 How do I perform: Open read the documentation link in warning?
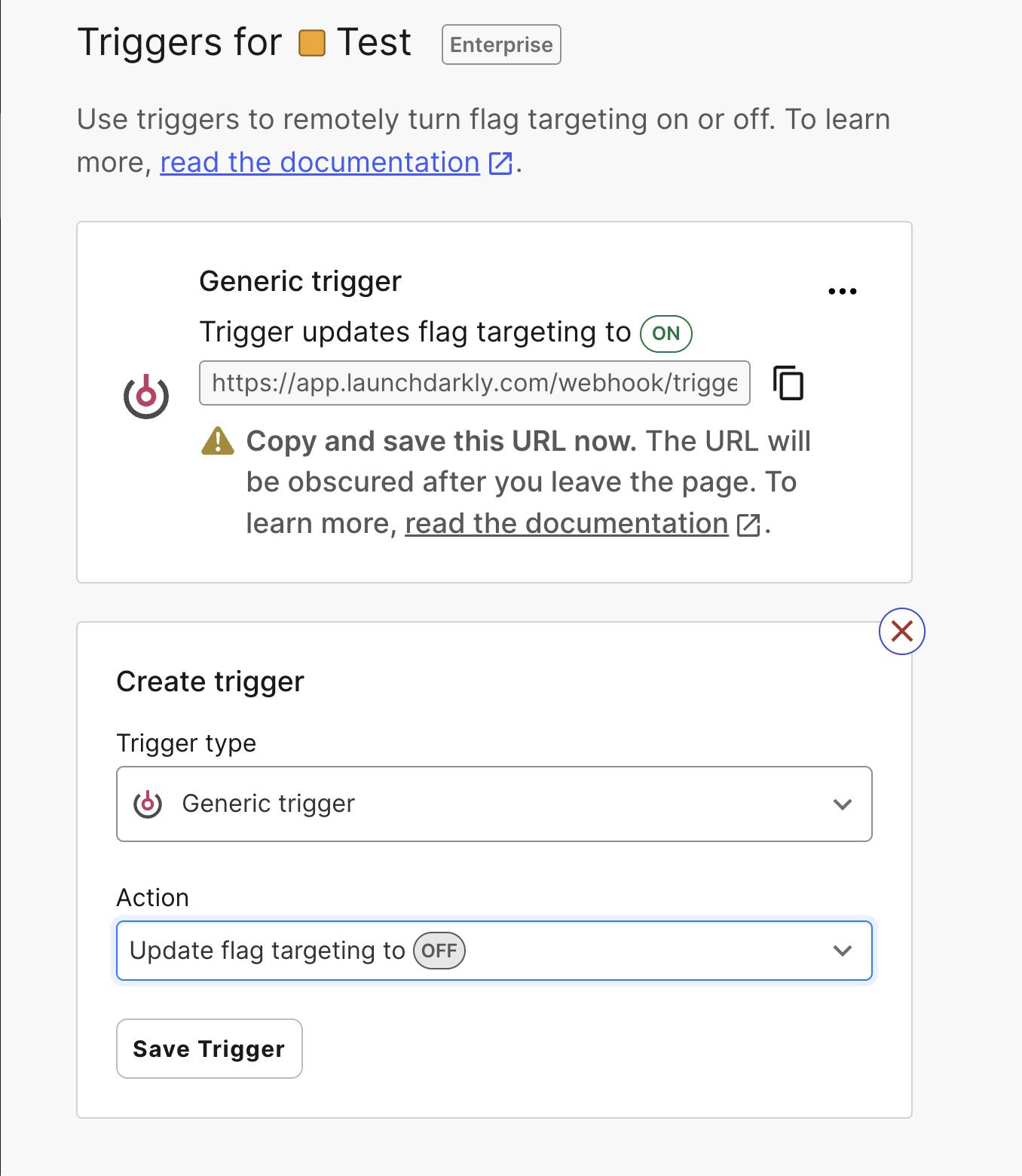pyautogui.click(x=567, y=523)
